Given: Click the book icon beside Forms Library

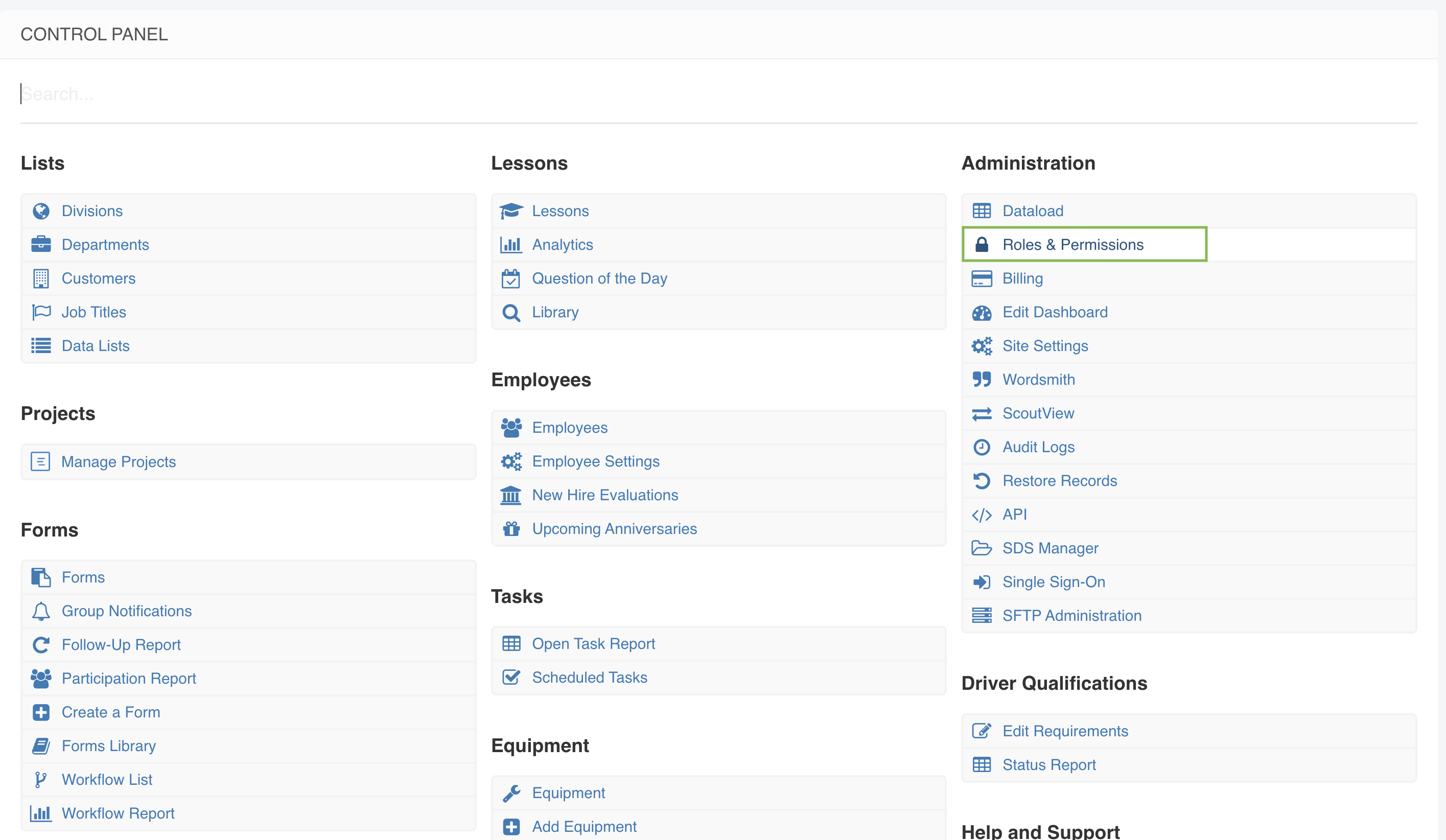Looking at the screenshot, I should click(x=41, y=746).
